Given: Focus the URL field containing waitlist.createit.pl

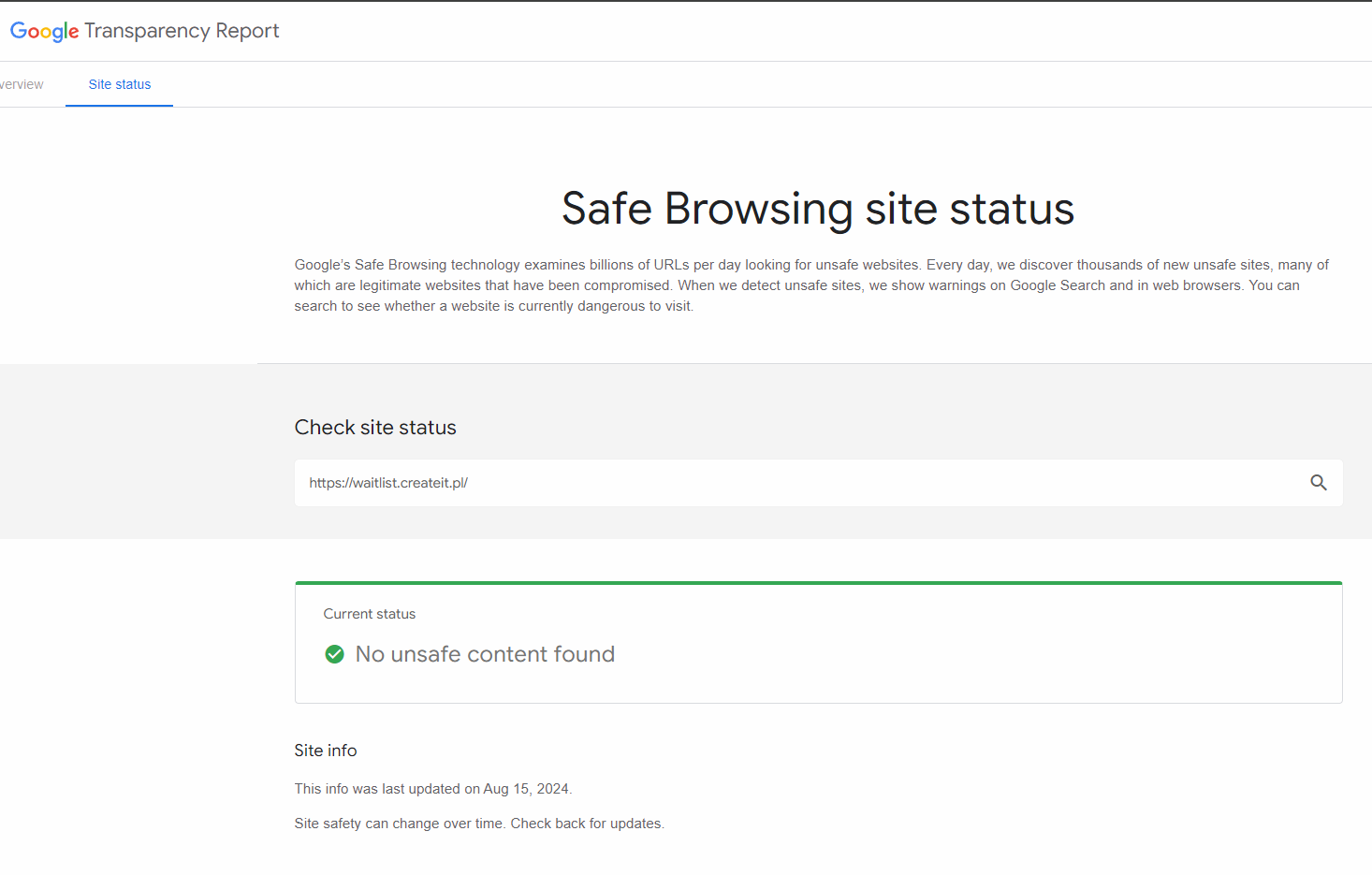Looking at the screenshot, I should point(388,483).
